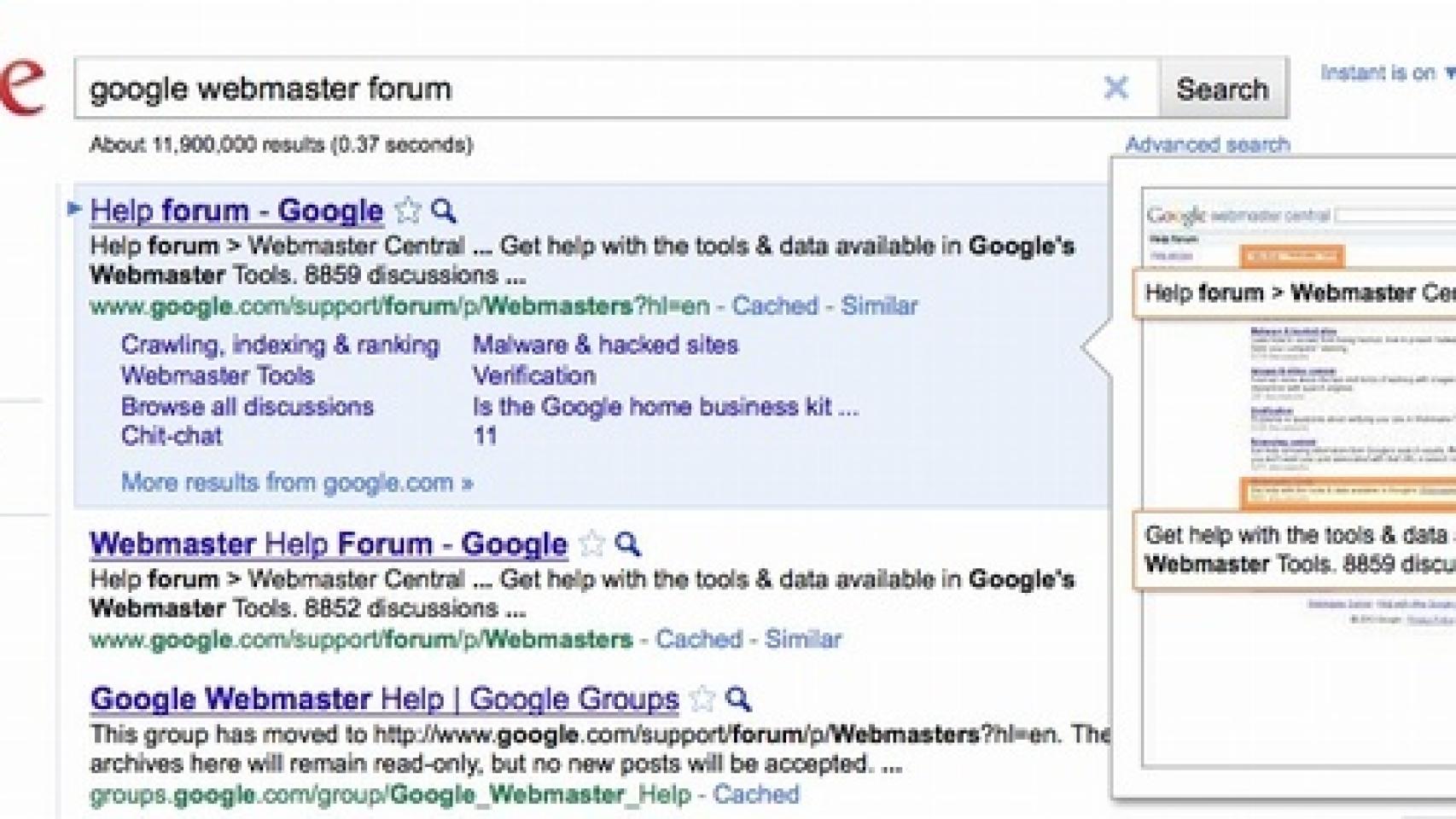Star the Webmaster Help Forum result
Viewport: 1456px width, 819px height.
591,543
